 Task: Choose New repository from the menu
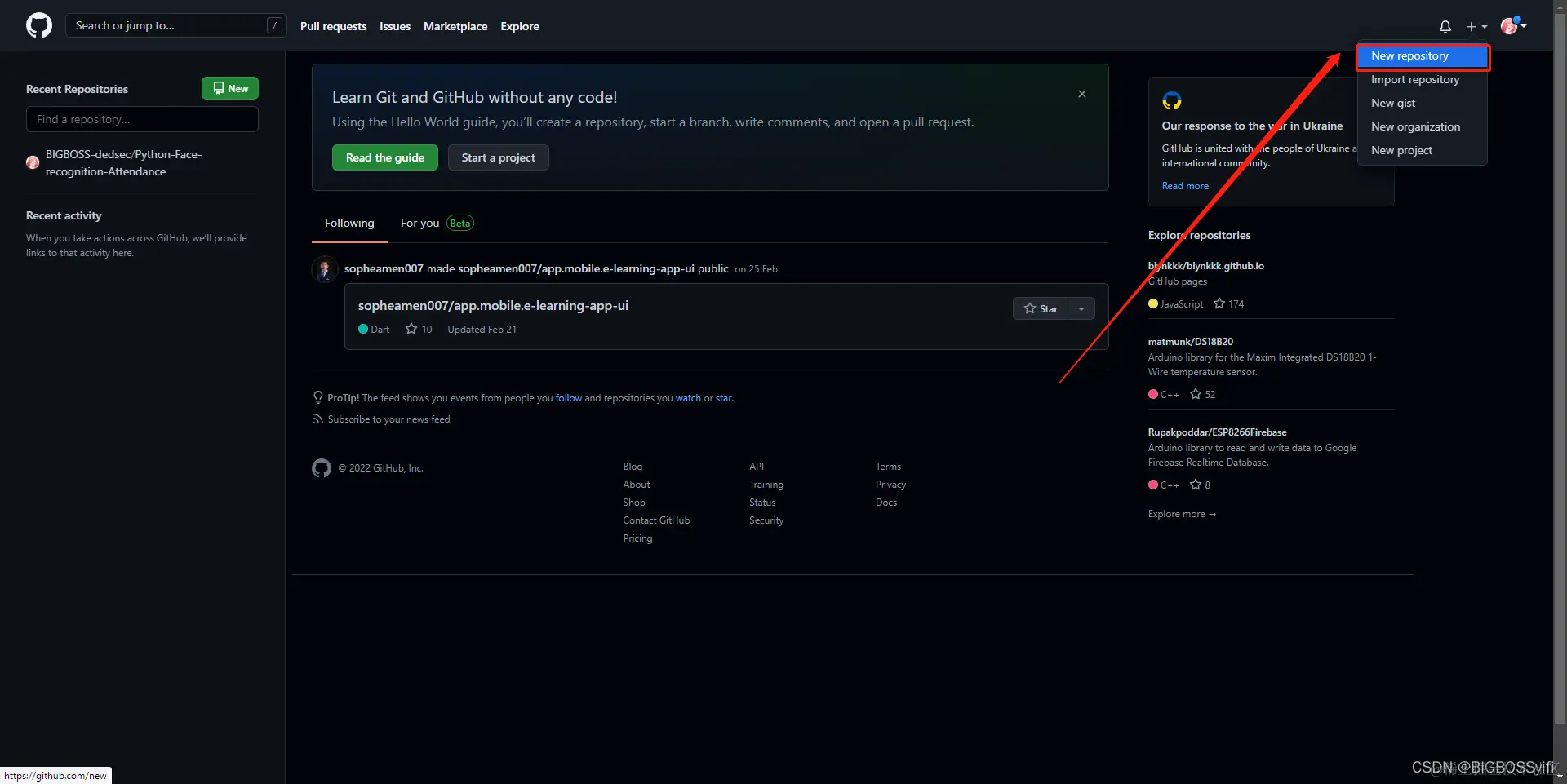(1423, 55)
